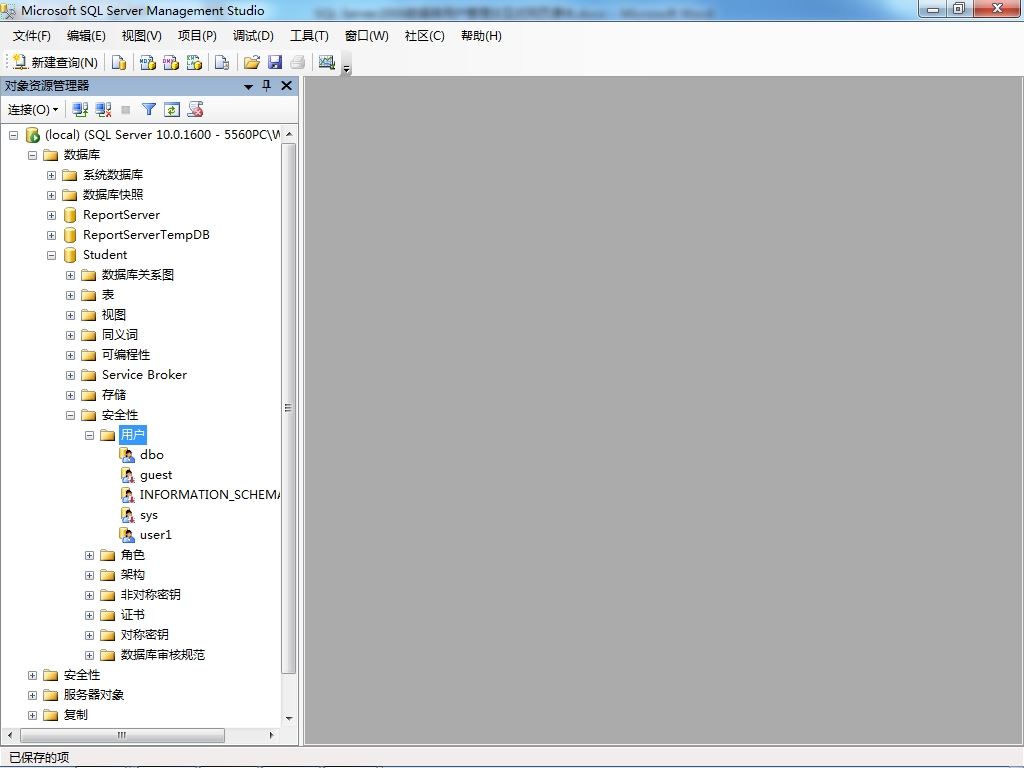Select the 同义词 folder

[120, 335]
